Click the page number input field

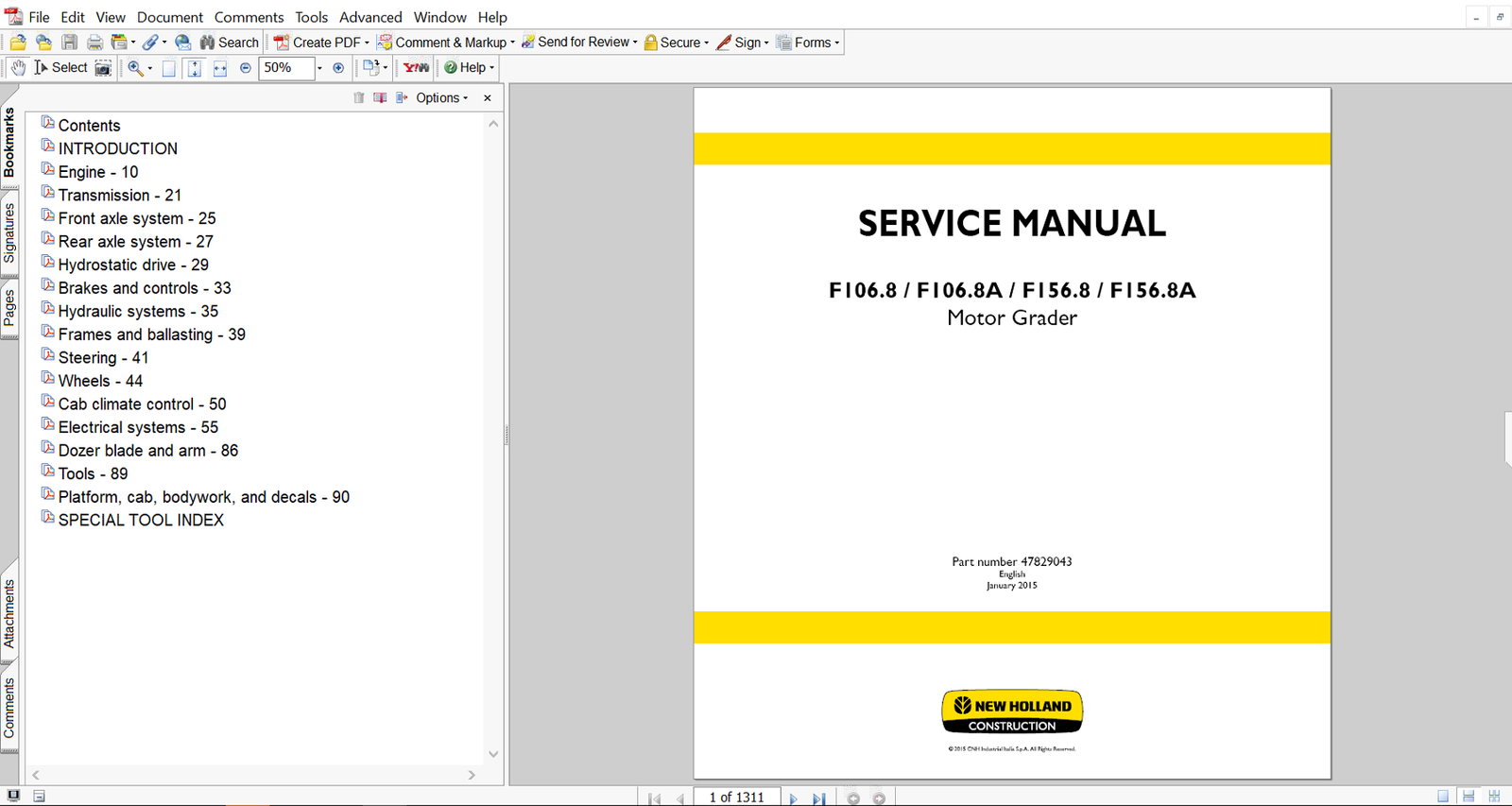(x=736, y=797)
